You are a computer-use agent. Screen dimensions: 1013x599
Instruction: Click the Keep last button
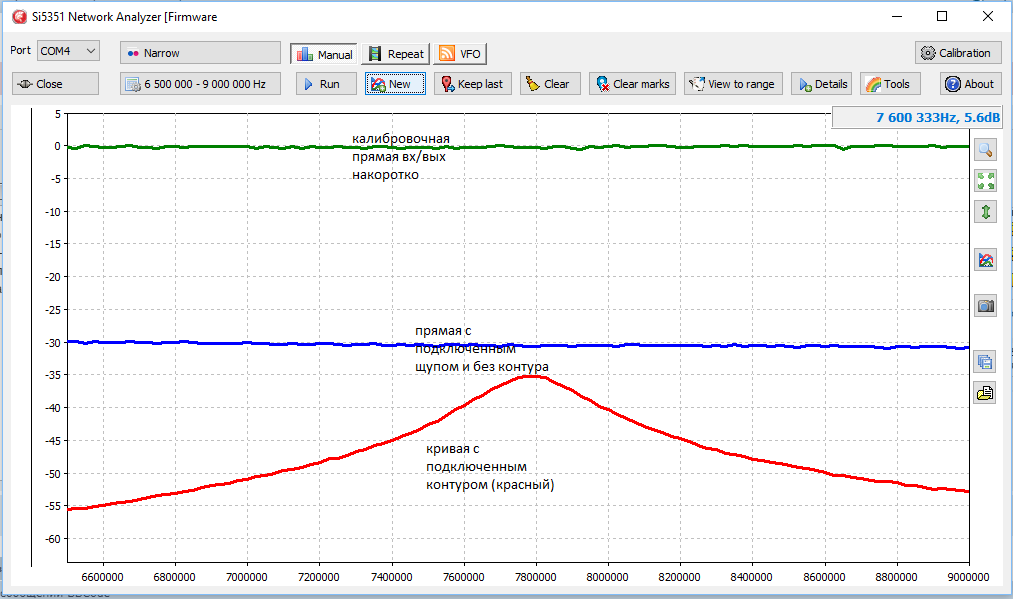473,84
